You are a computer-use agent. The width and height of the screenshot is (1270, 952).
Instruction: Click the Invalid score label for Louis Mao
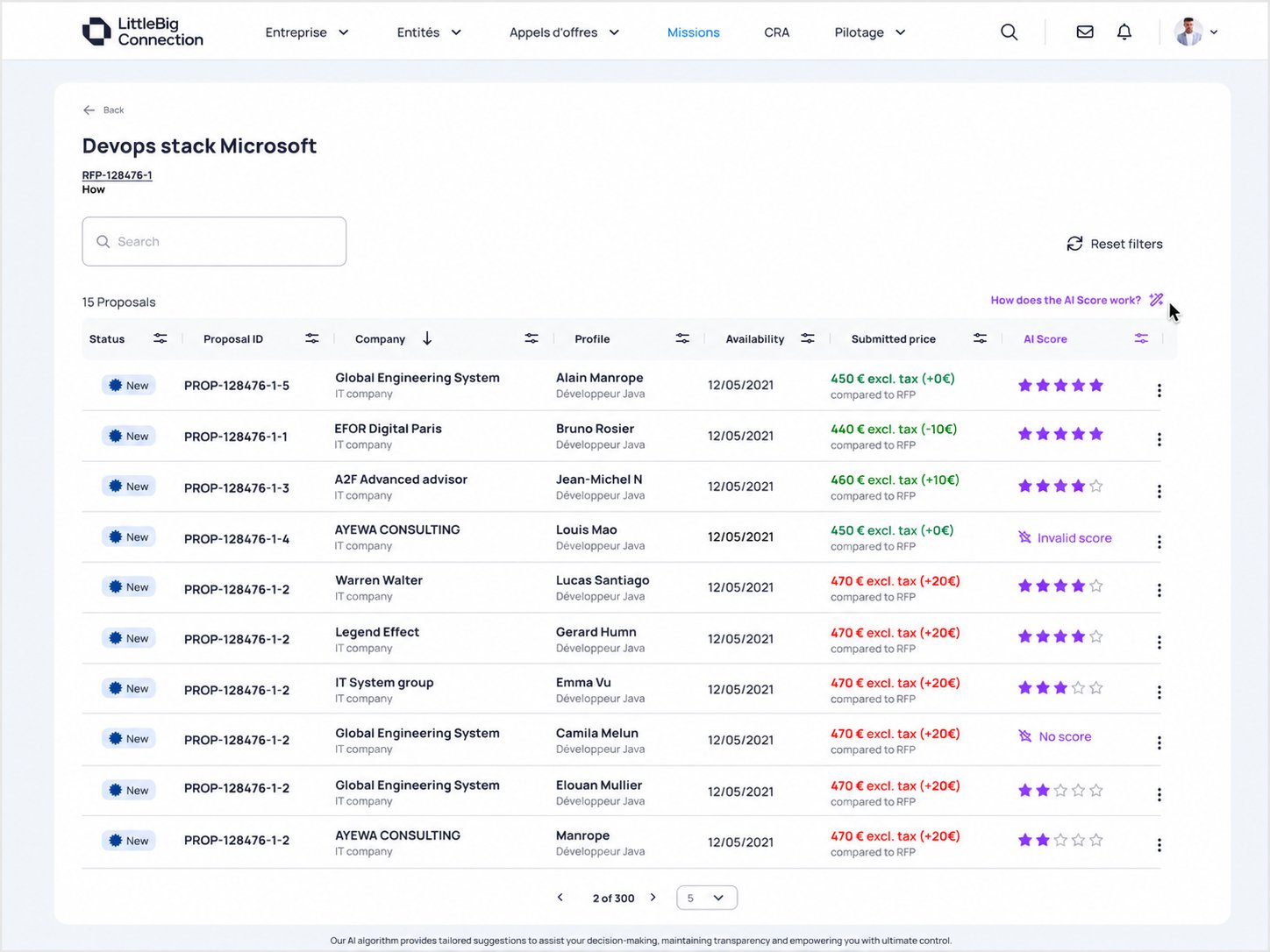(1065, 538)
